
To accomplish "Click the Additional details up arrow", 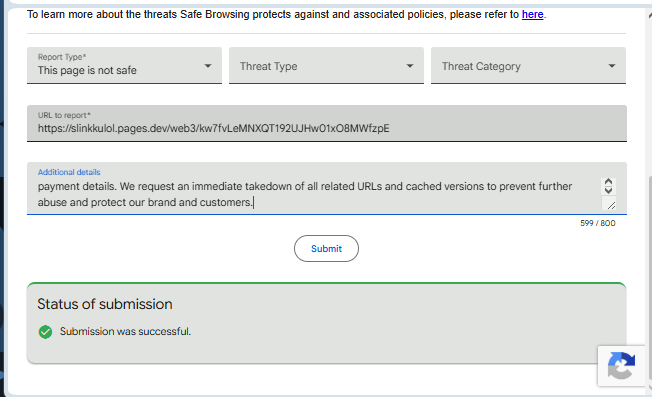I will click(608, 182).
